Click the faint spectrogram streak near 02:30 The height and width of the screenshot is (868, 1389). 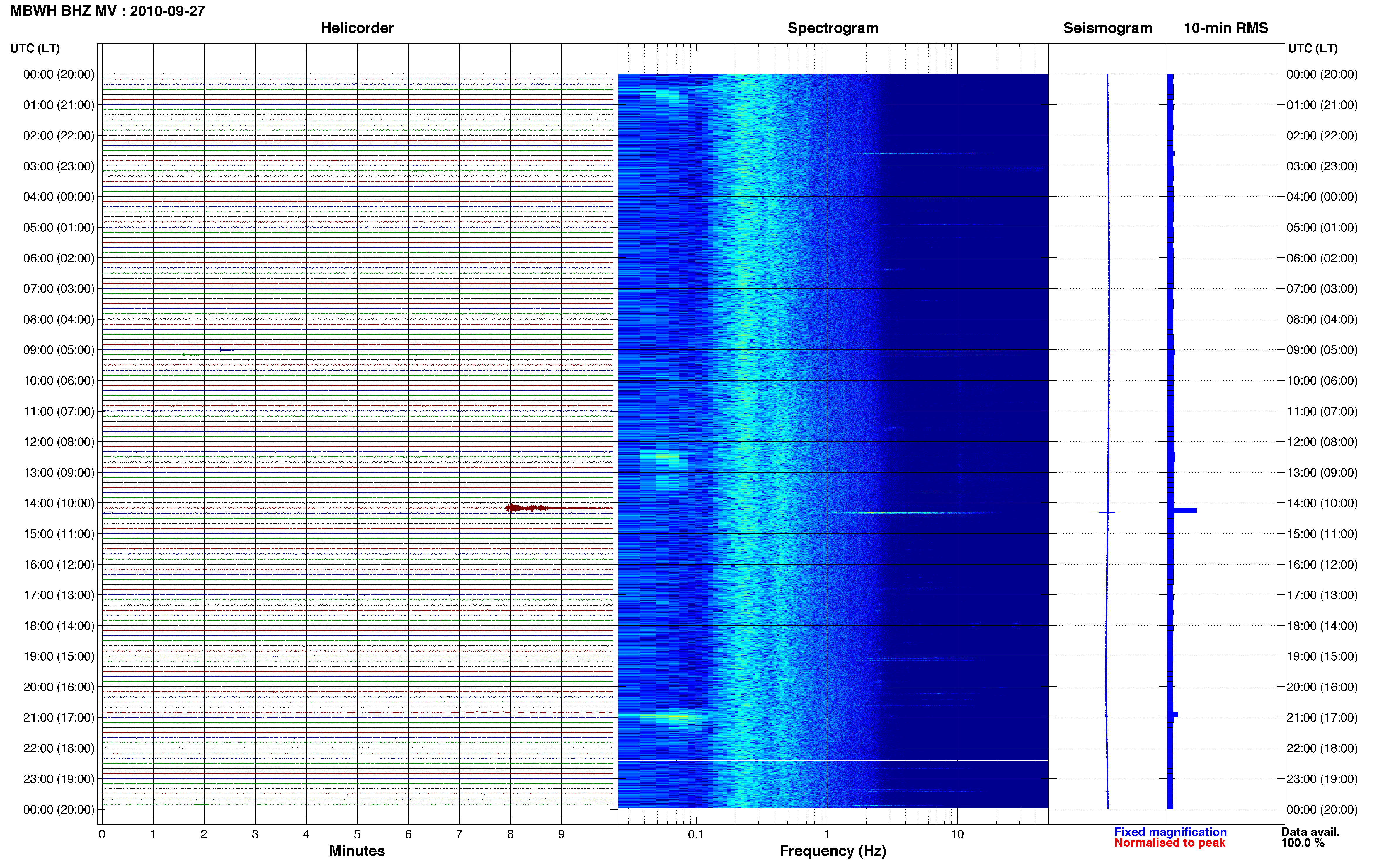[x=913, y=153]
